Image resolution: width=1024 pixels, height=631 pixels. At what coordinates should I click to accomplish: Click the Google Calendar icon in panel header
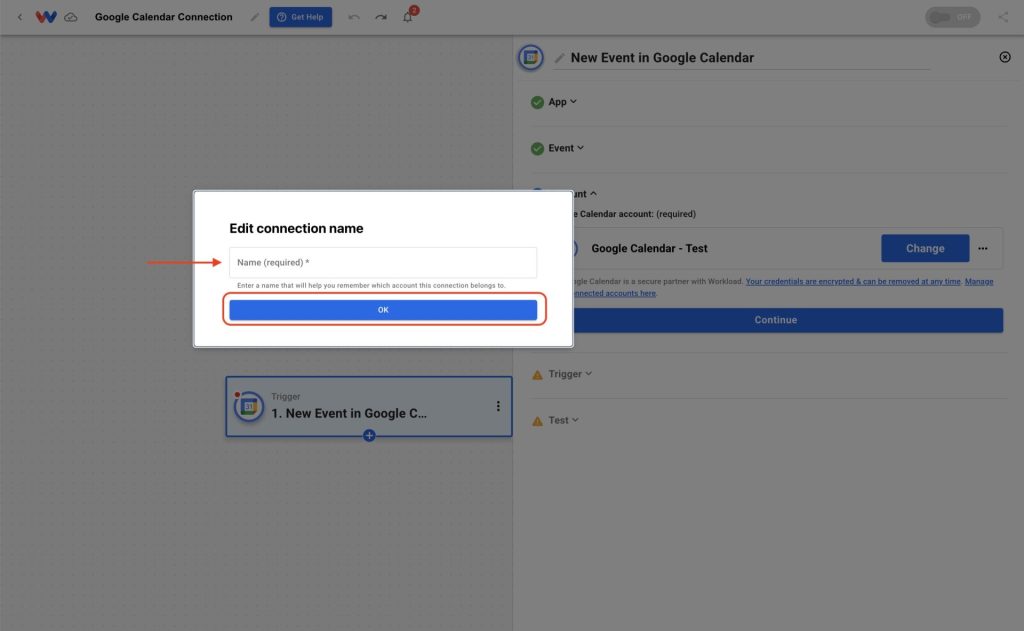click(531, 57)
